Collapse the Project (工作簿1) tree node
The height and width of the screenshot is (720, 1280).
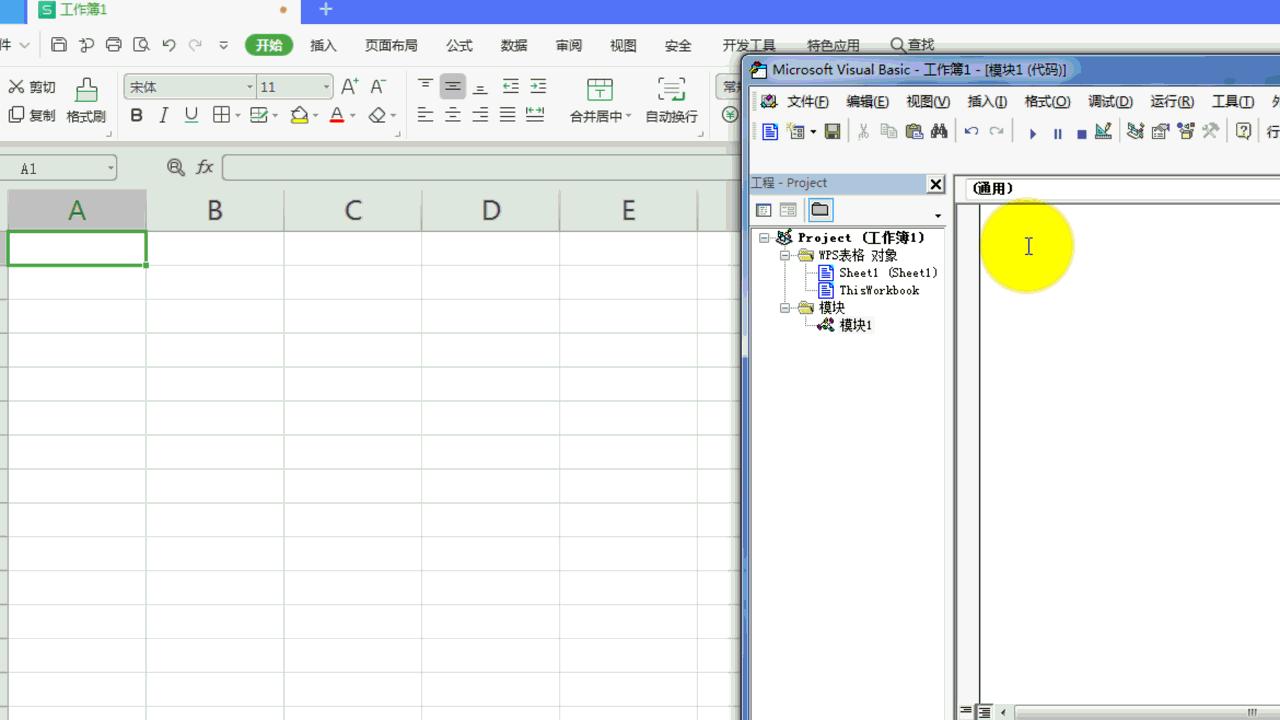pos(765,238)
